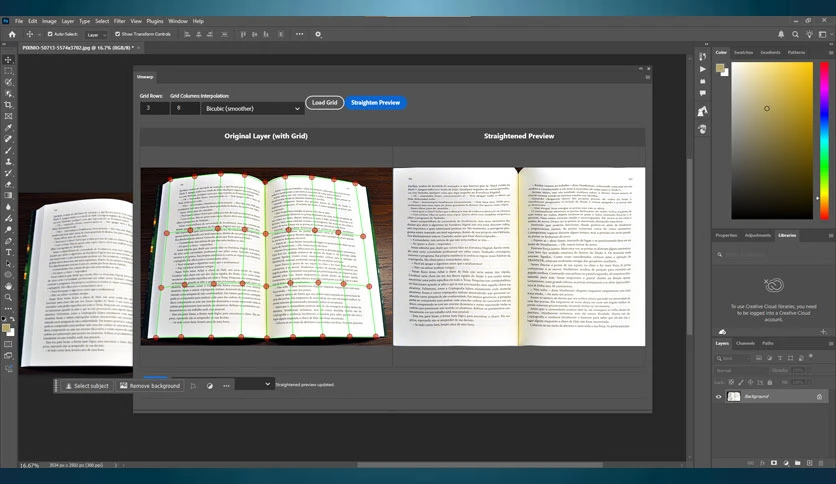The height and width of the screenshot is (484, 836).
Task: Open the Filter menu
Action: pyautogui.click(x=119, y=21)
